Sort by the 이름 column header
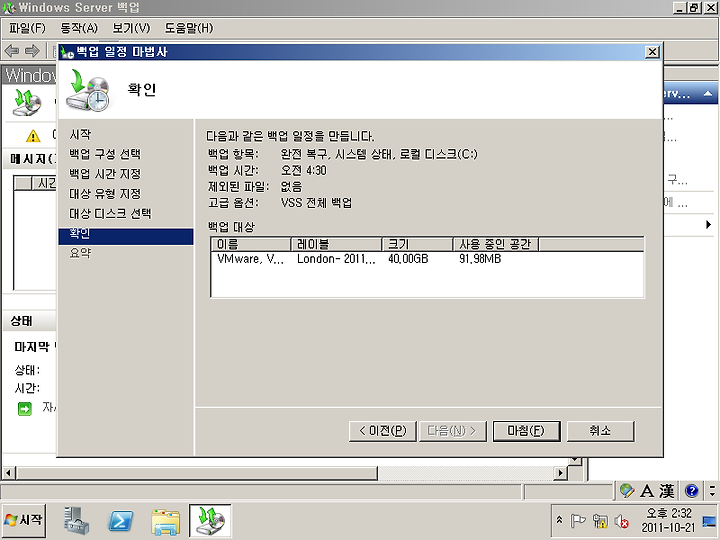The height and width of the screenshot is (540, 720). tap(251, 244)
